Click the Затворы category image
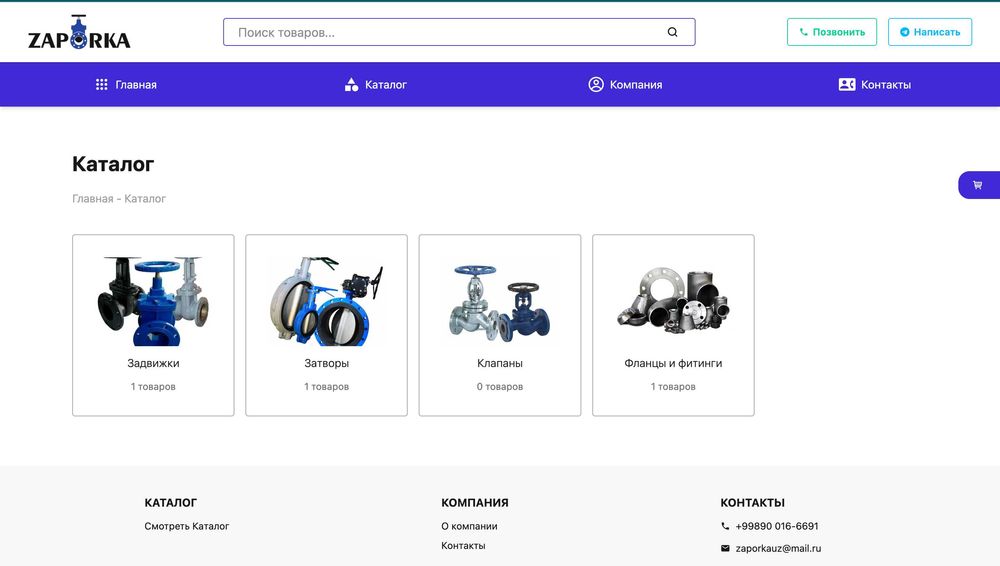The height and width of the screenshot is (566, 1000). [x=327, y=301]
